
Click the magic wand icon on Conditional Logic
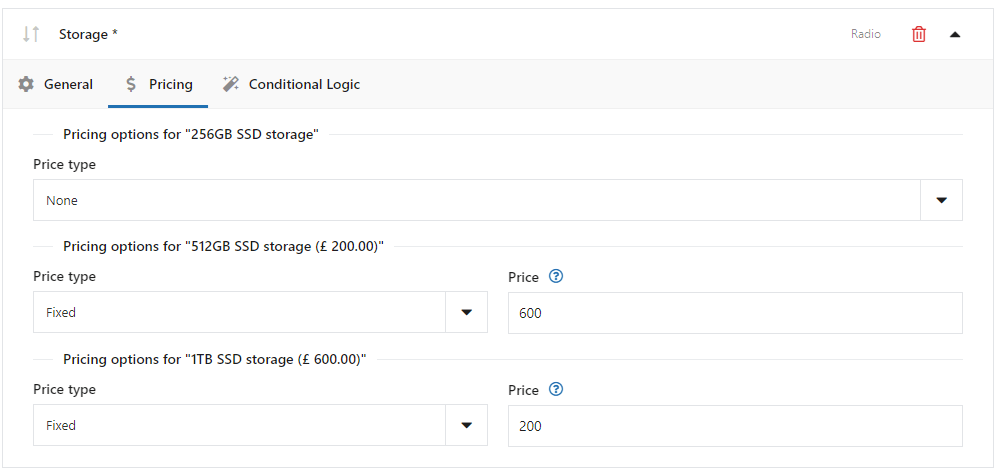pos(231,84)
